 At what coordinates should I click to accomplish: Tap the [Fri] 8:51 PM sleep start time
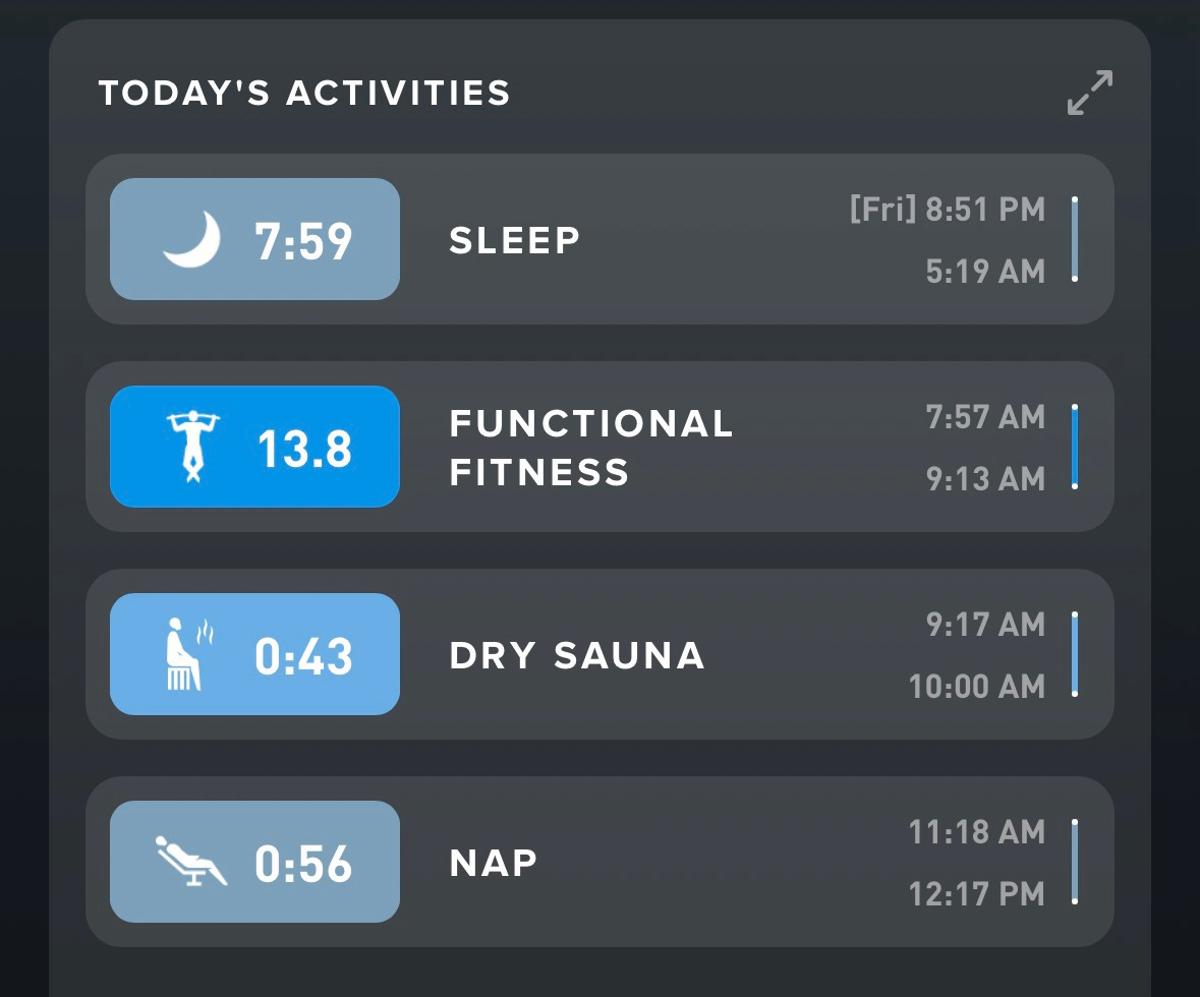pyautogui.click(x=950, y=210)
